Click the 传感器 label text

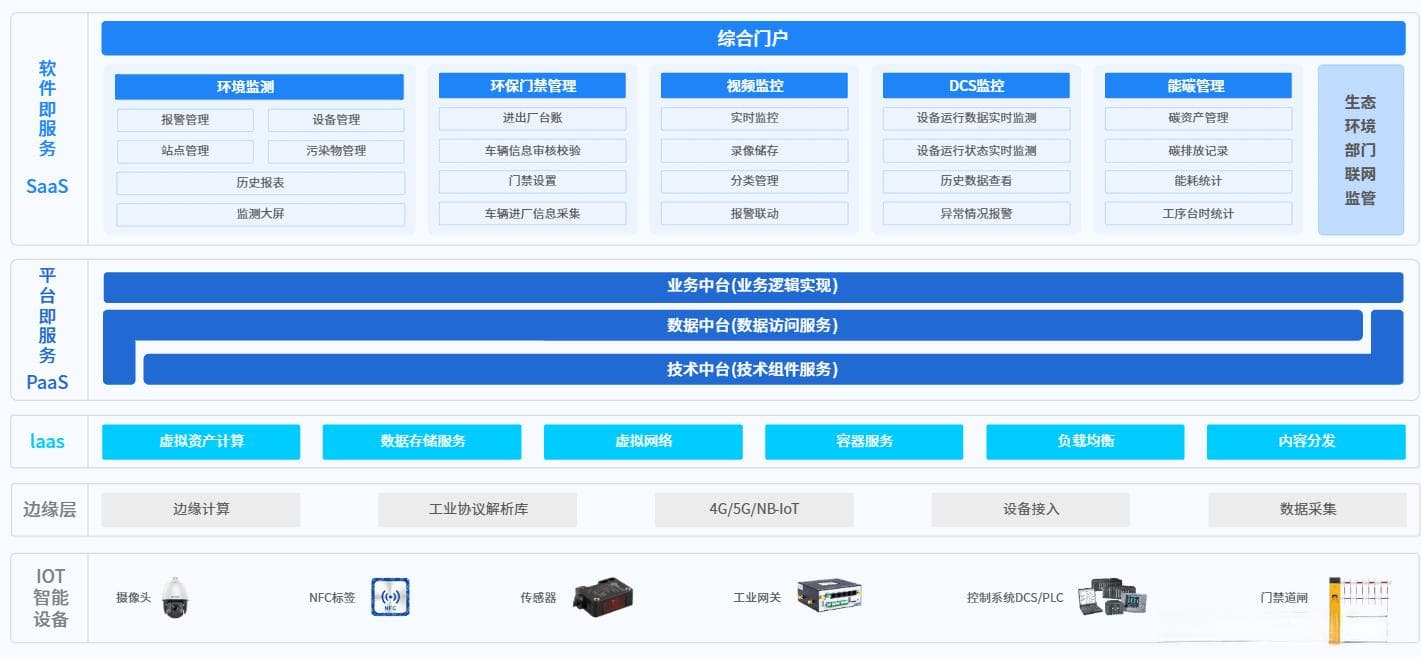pos(538,598)
